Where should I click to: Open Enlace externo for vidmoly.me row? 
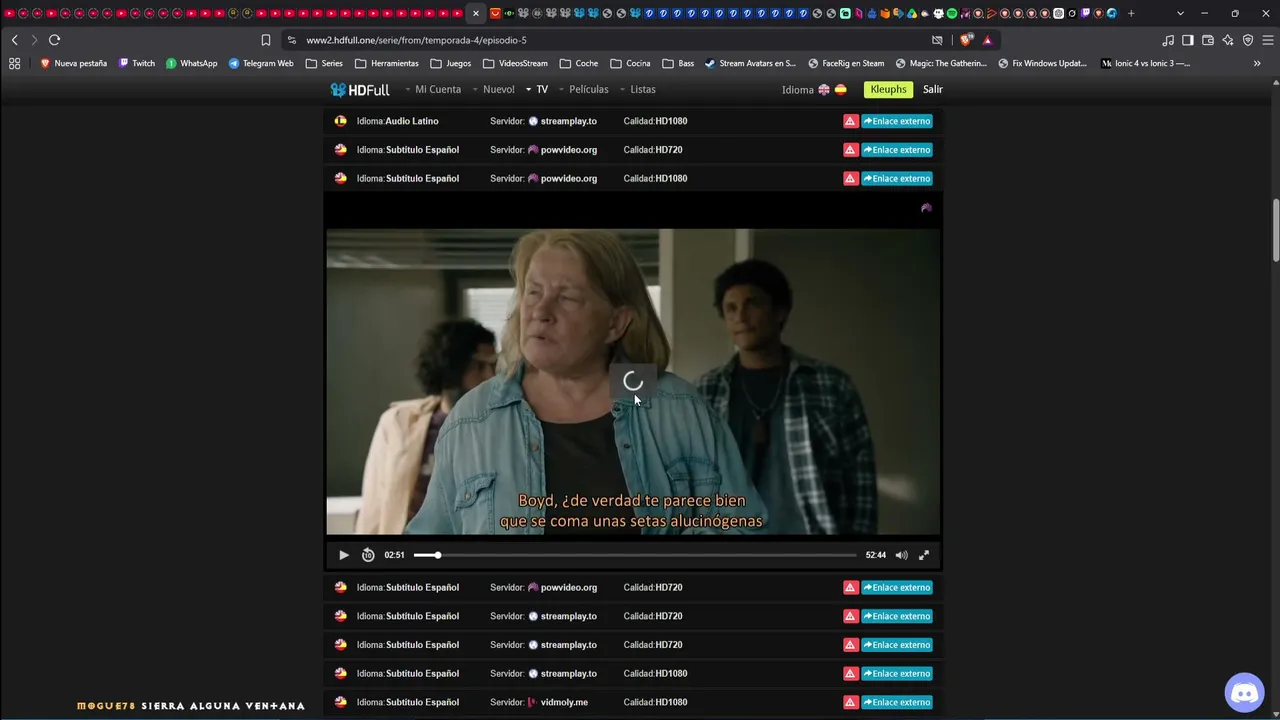click(897, 702)
